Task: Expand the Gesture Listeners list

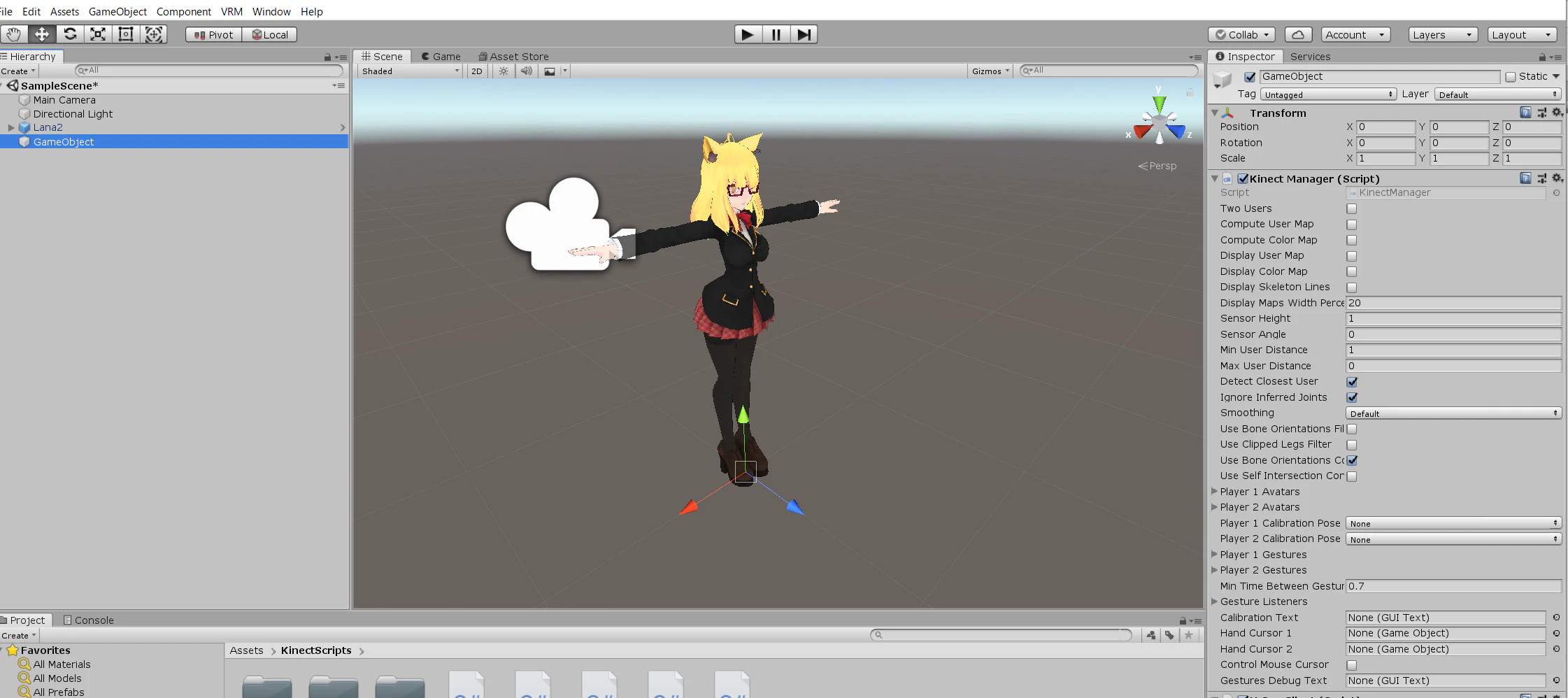Action: click(x=1215, y=601)
